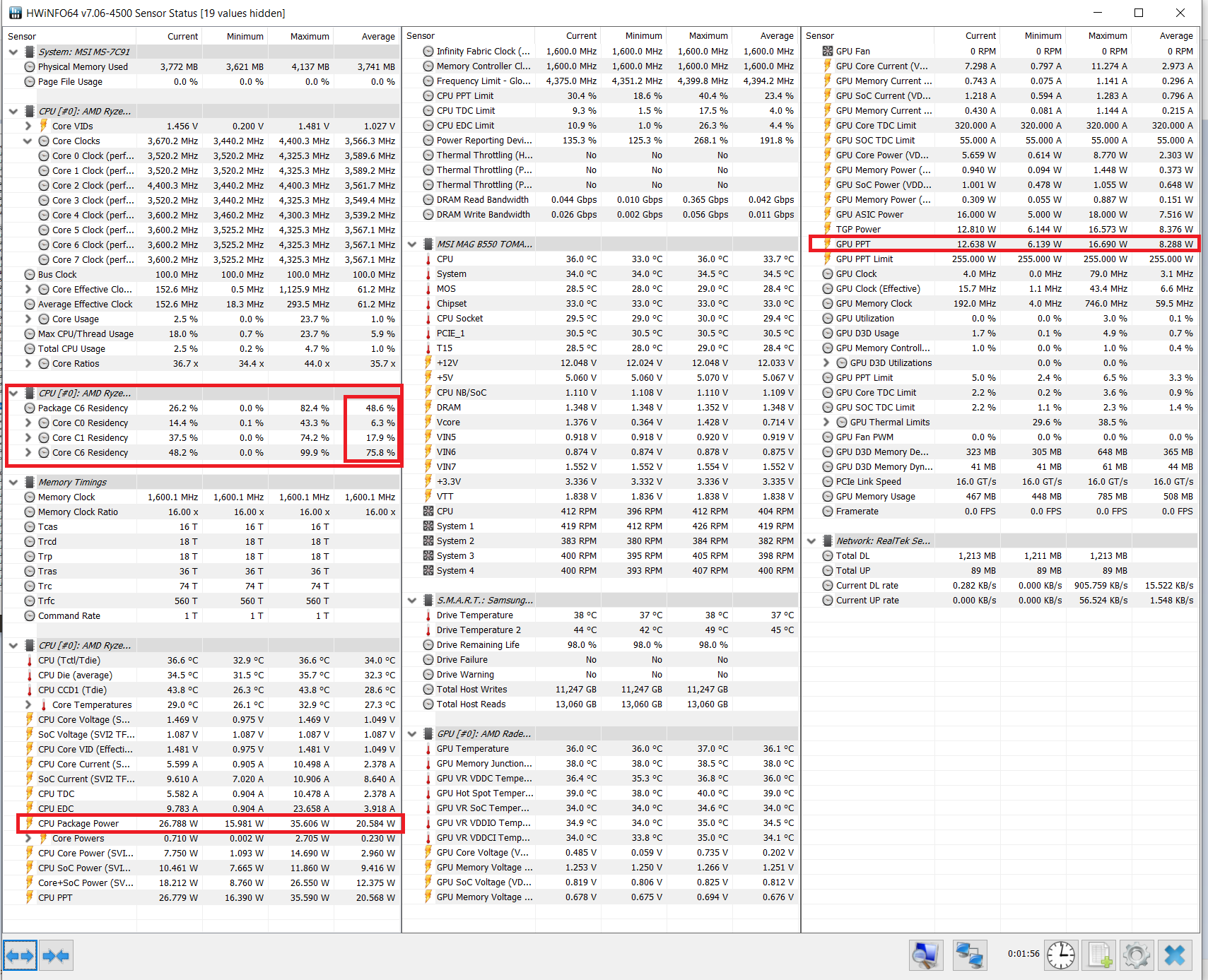Collapse the Memory Timings group

tap(13, 482)
